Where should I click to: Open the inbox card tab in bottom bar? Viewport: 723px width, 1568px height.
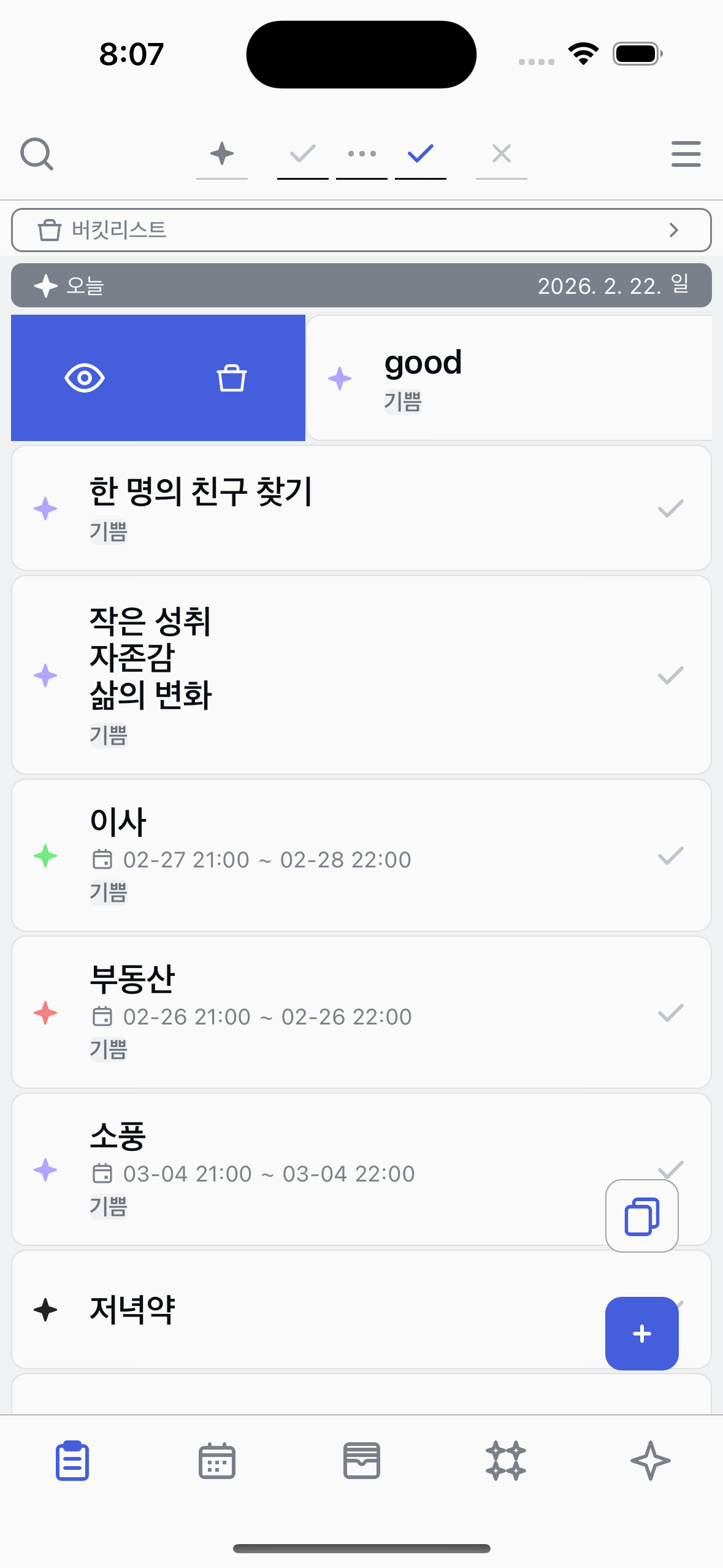(361, 1461)
